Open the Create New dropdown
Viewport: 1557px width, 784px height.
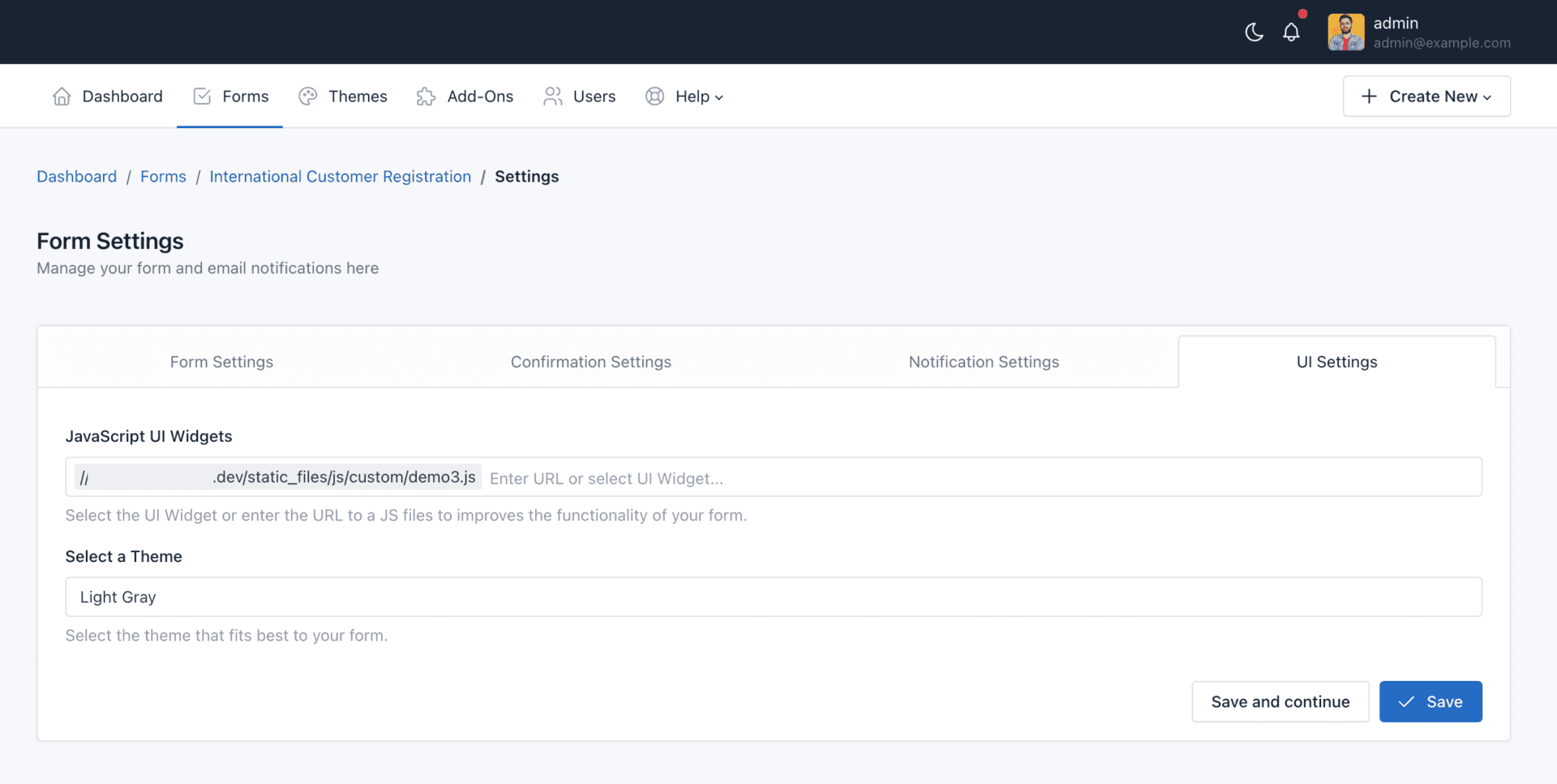pyautogui.click(x=1426, y=96)
